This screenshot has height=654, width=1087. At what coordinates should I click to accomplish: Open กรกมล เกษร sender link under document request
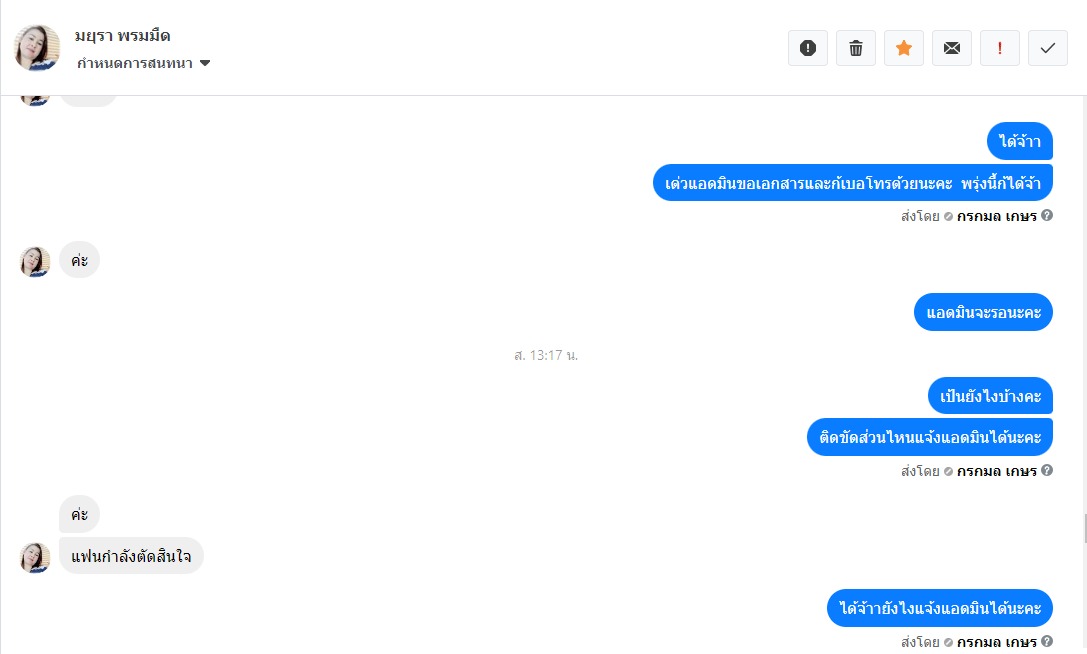click(997, 216)
